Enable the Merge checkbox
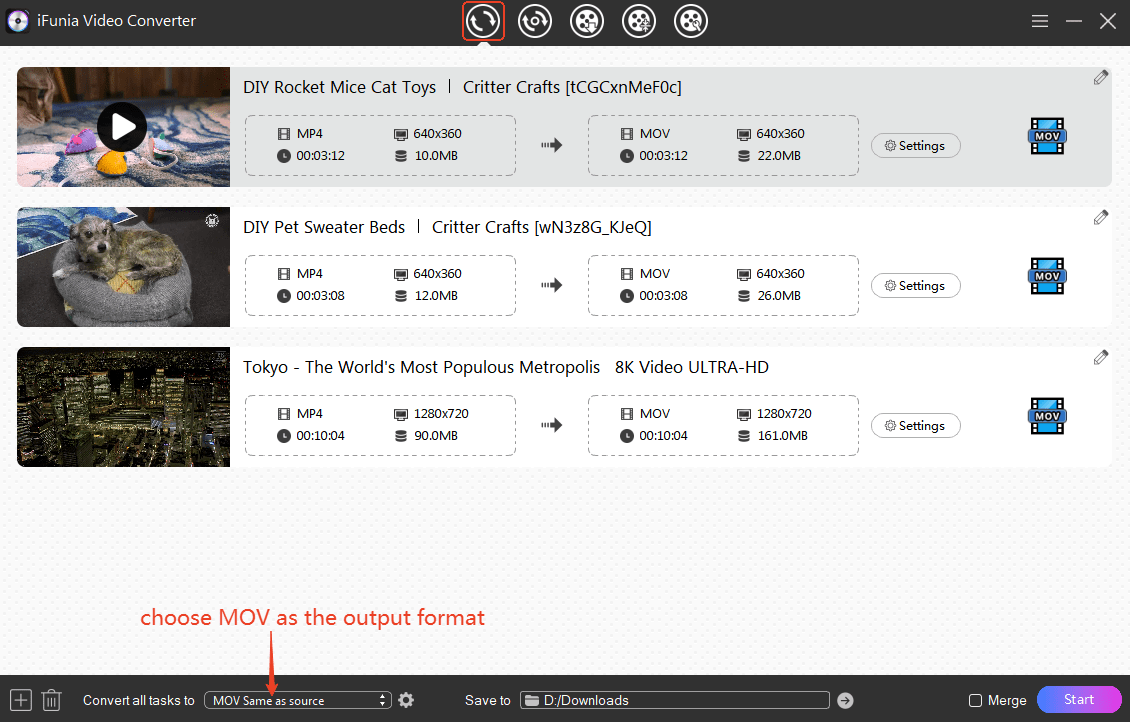The width and height of the screenshot is (1130, 722). (x=975, y=701)
